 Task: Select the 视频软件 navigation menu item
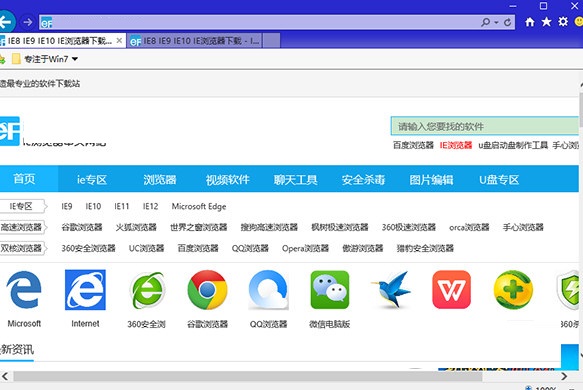[228, 180]
